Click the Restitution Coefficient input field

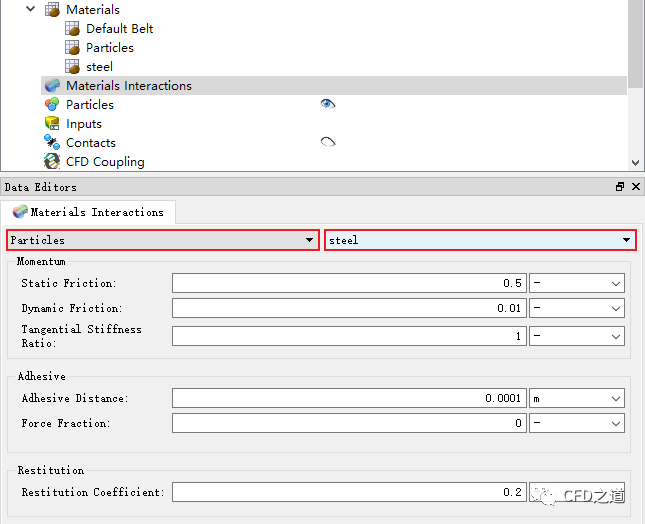coord(349,492)
